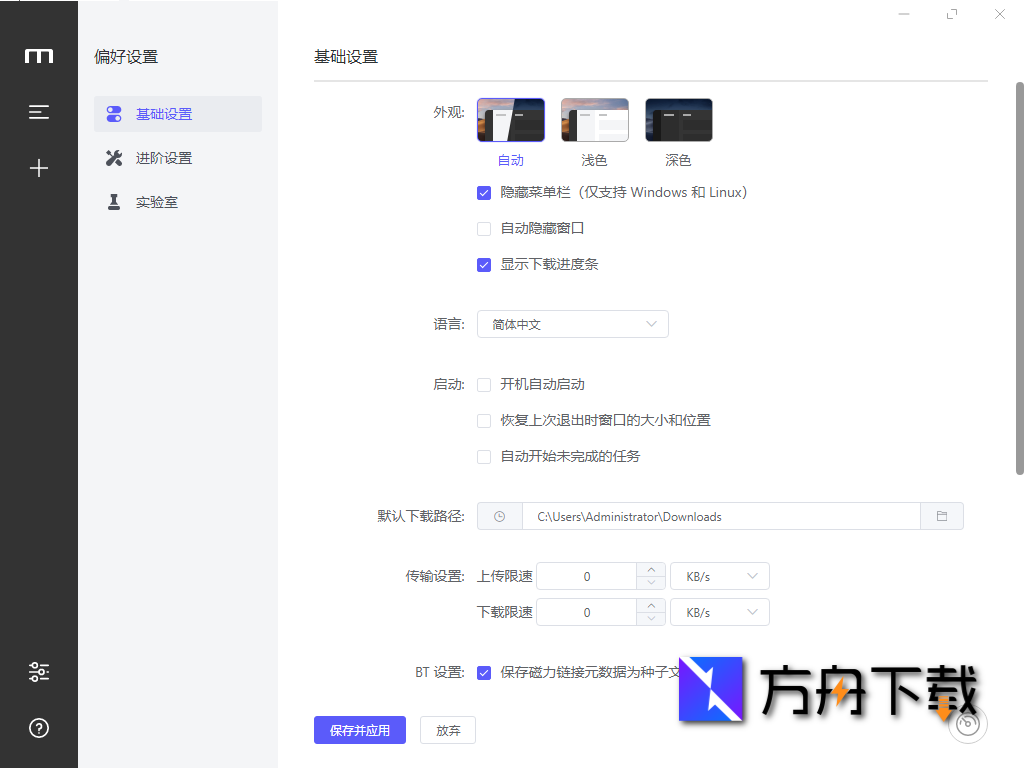Open the engine settings icon at sidebar bottom
Screen dimensions: 1024x768
pyautogui.click(x=38, y=672)
